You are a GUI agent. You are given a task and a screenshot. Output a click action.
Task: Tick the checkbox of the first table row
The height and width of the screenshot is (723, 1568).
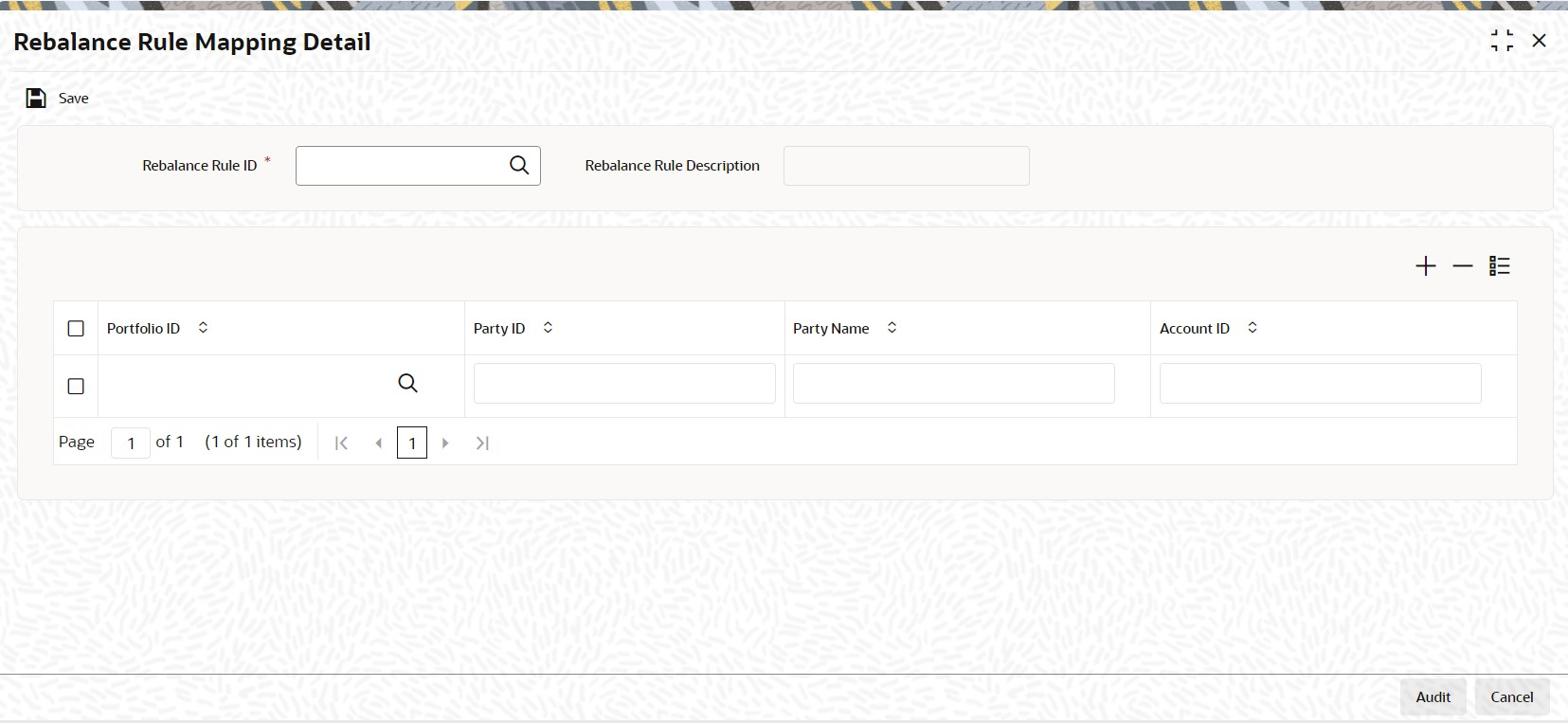pyautogui.click(x=76, y=387)
